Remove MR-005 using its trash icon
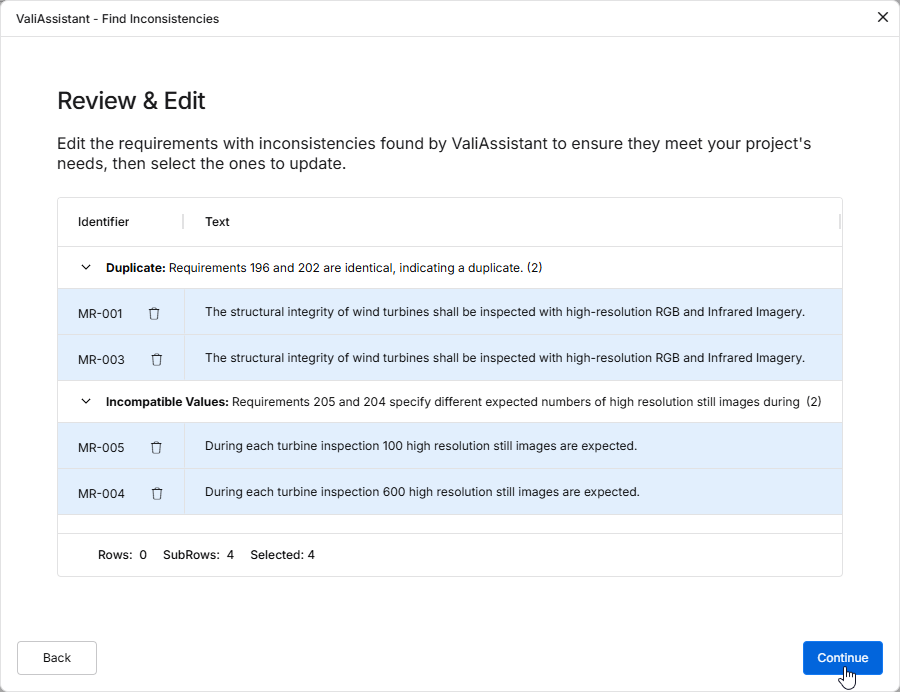Image resolution: width=900 pixels, height=692 pixels. click(x=156, y=447)
